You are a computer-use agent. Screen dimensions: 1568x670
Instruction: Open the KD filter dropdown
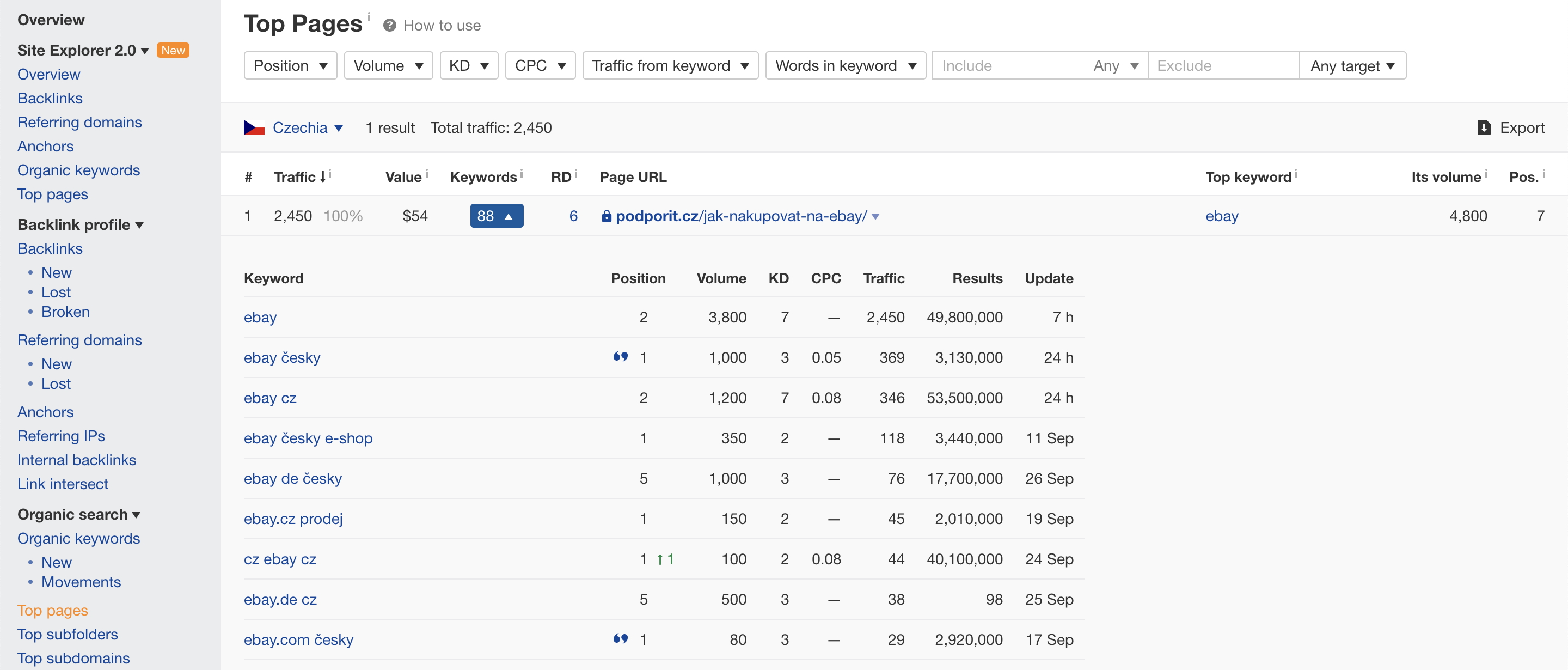pos(469,66)
